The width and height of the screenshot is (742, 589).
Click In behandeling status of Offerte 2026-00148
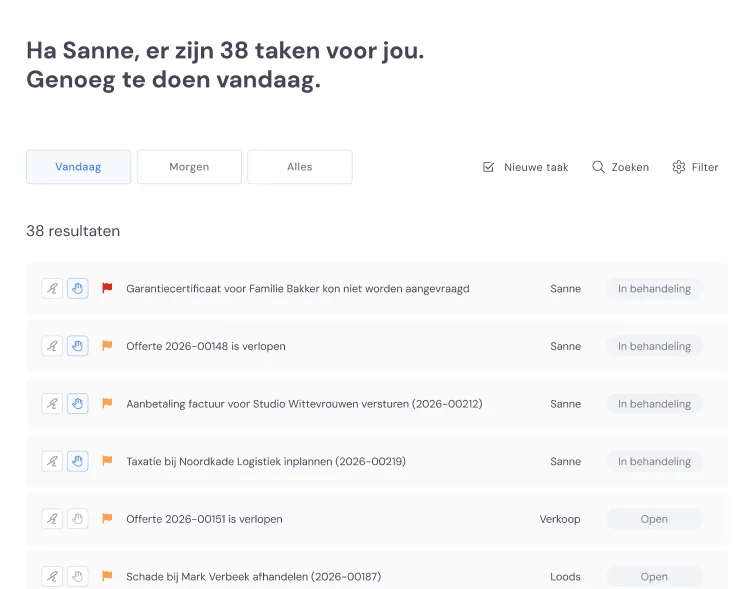(654, 346)
